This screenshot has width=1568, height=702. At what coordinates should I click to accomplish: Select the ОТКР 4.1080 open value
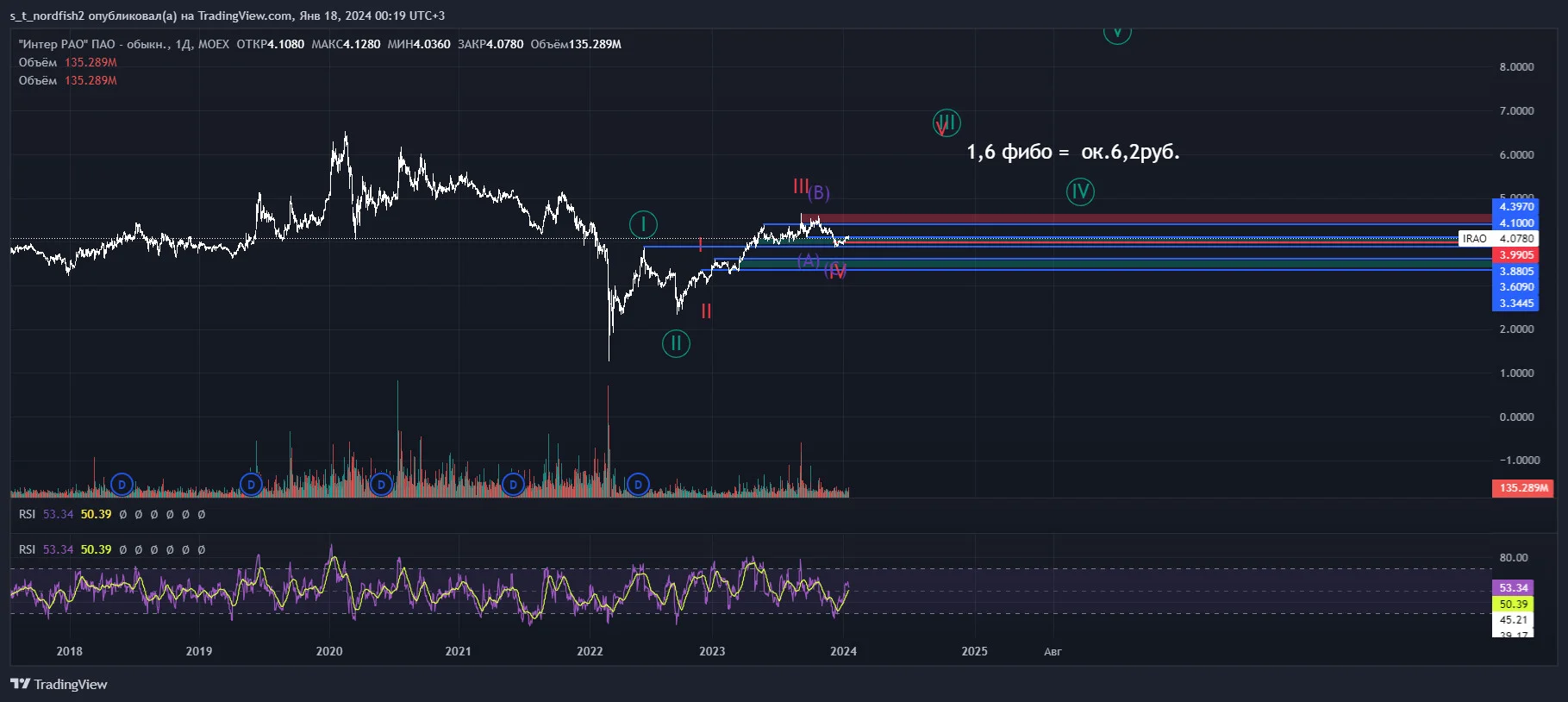[x=271, y=44]
